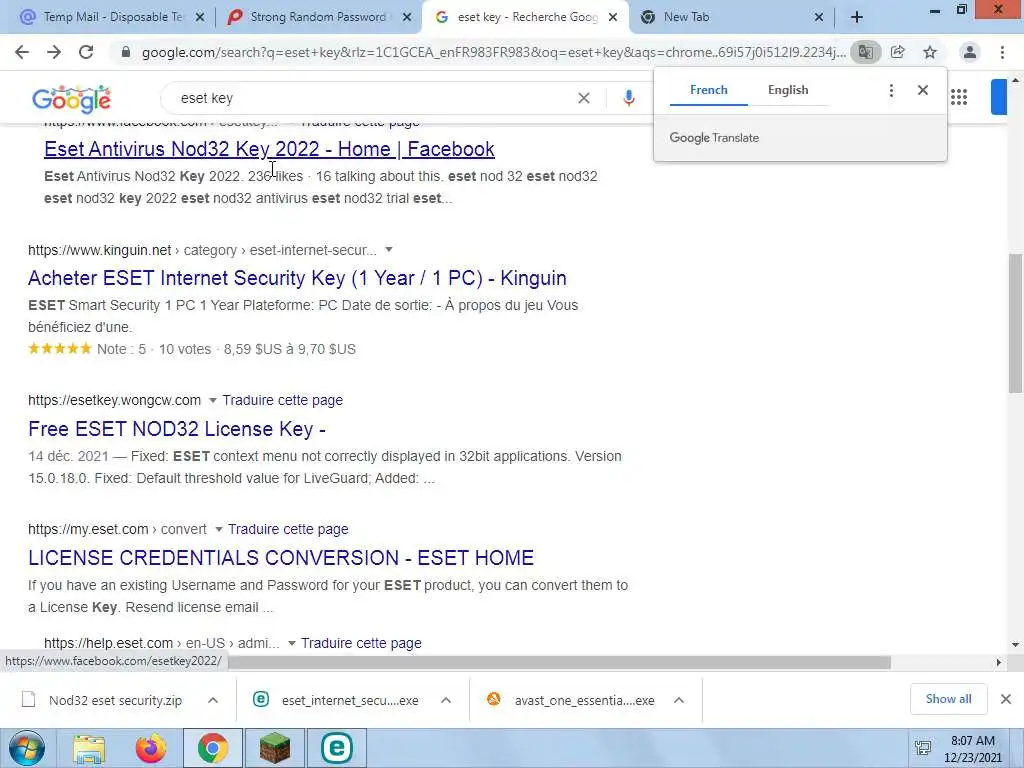Screen dimensions: 1024x768
Task: Open downloaded avast_one_essentia exe file
Action: 583,700
